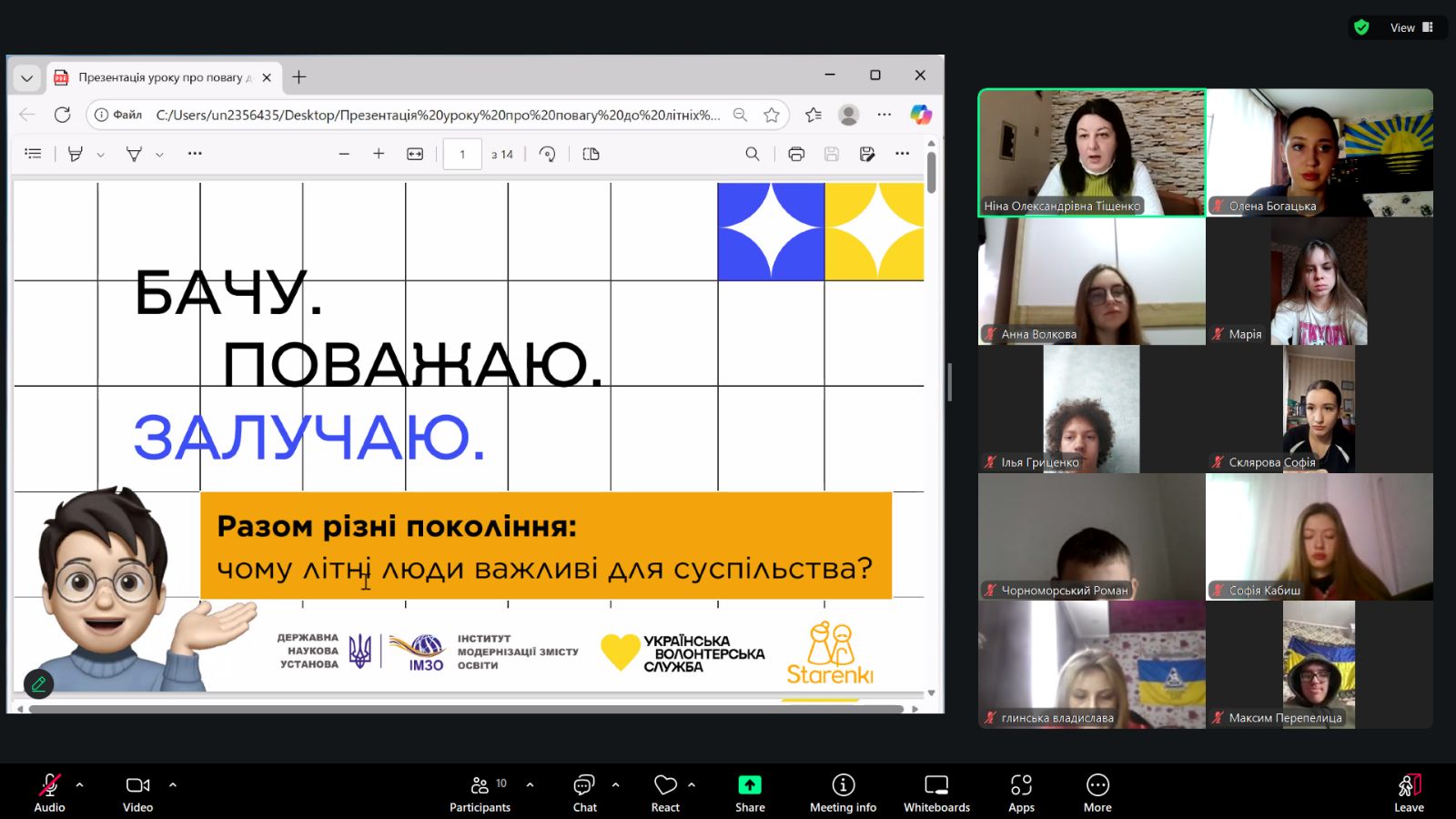Image resolution: width=1456 pixels, height=819 pixels.
Task: Click the Meeting info icon
Action: (843, 792)
